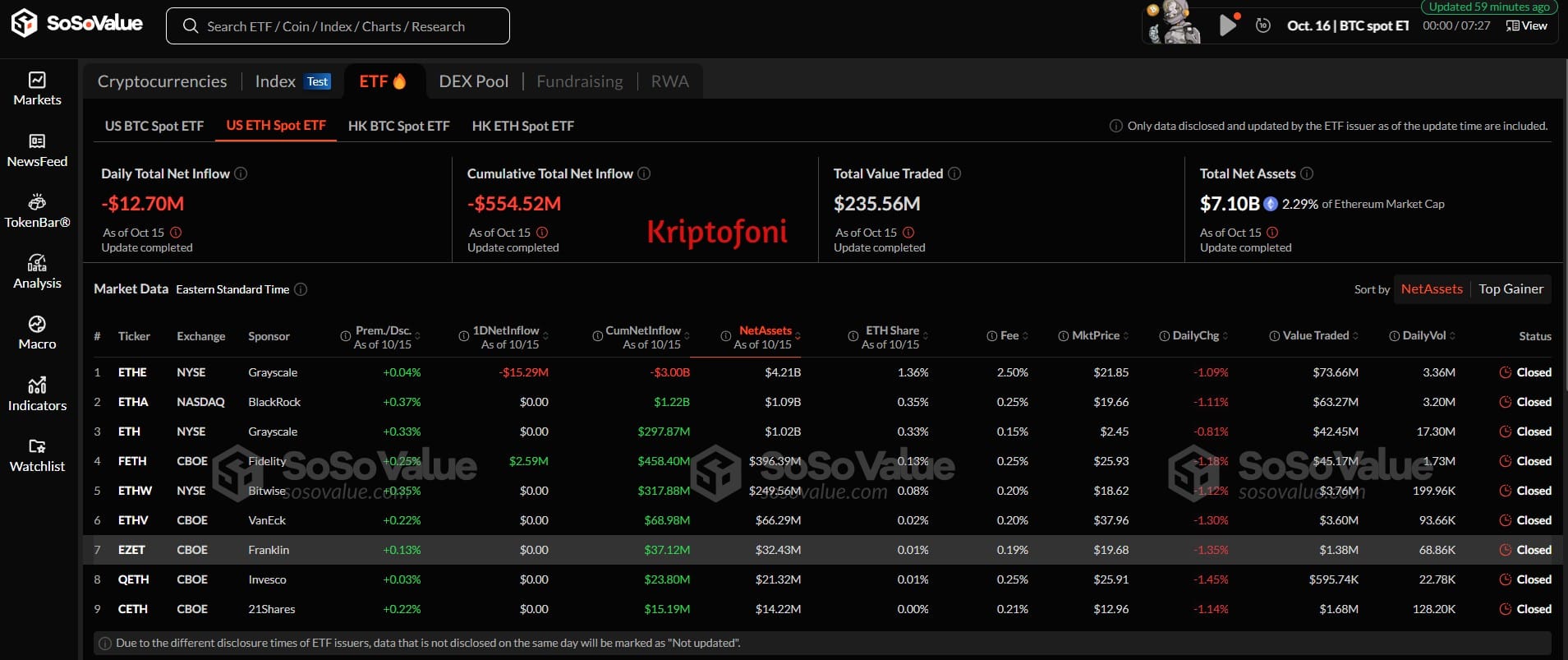
Task: Sort by DailyVol column arrows
Action: (x=1452, y=336)
